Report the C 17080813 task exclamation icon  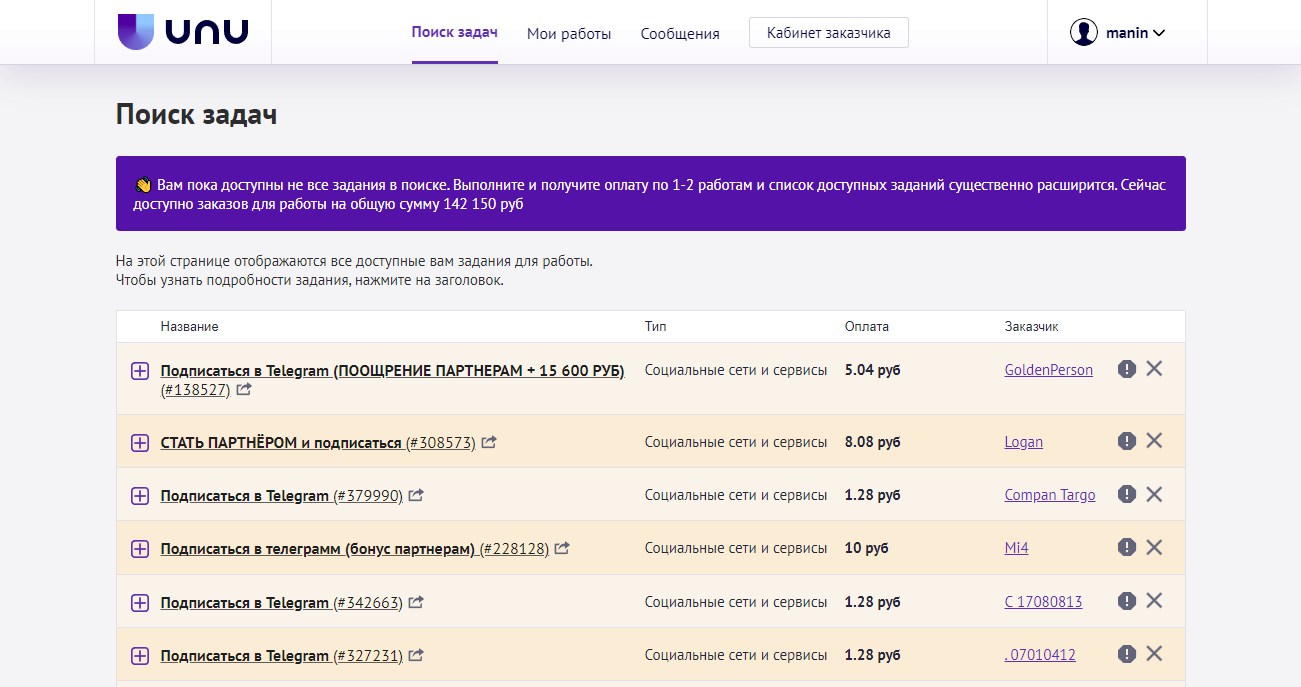(1127, 601)
